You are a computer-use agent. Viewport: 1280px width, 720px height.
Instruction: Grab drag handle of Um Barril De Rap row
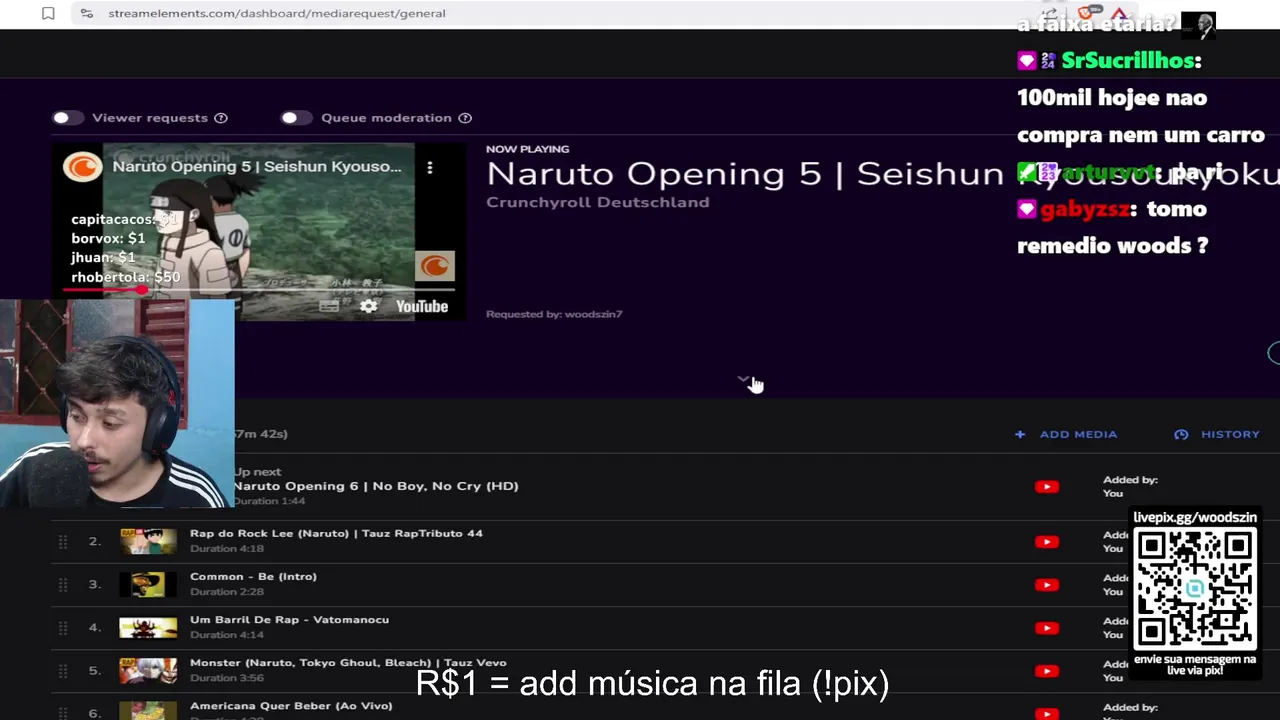point(63,627)
